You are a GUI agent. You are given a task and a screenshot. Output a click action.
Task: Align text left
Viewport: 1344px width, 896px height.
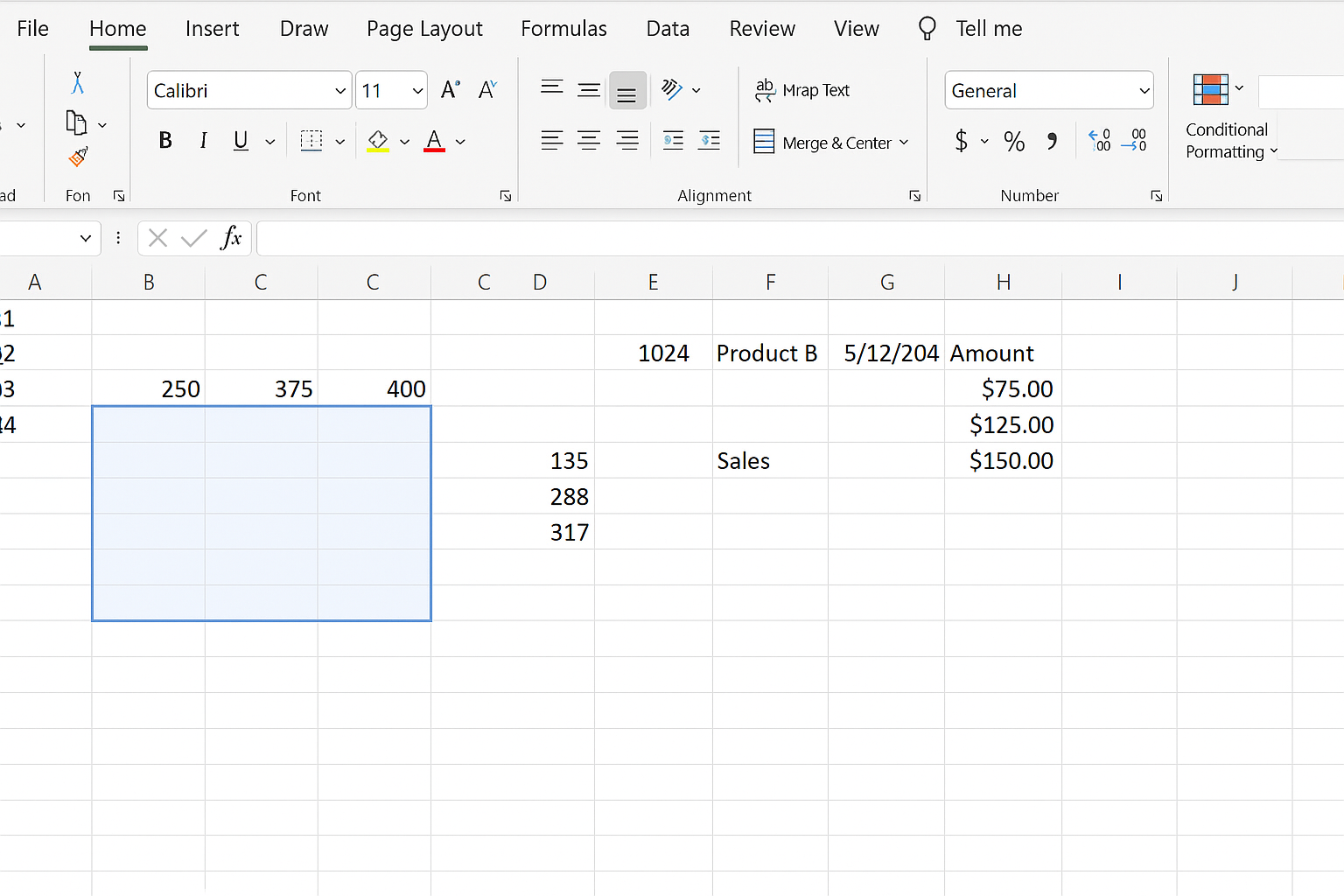tap(552, 140)
